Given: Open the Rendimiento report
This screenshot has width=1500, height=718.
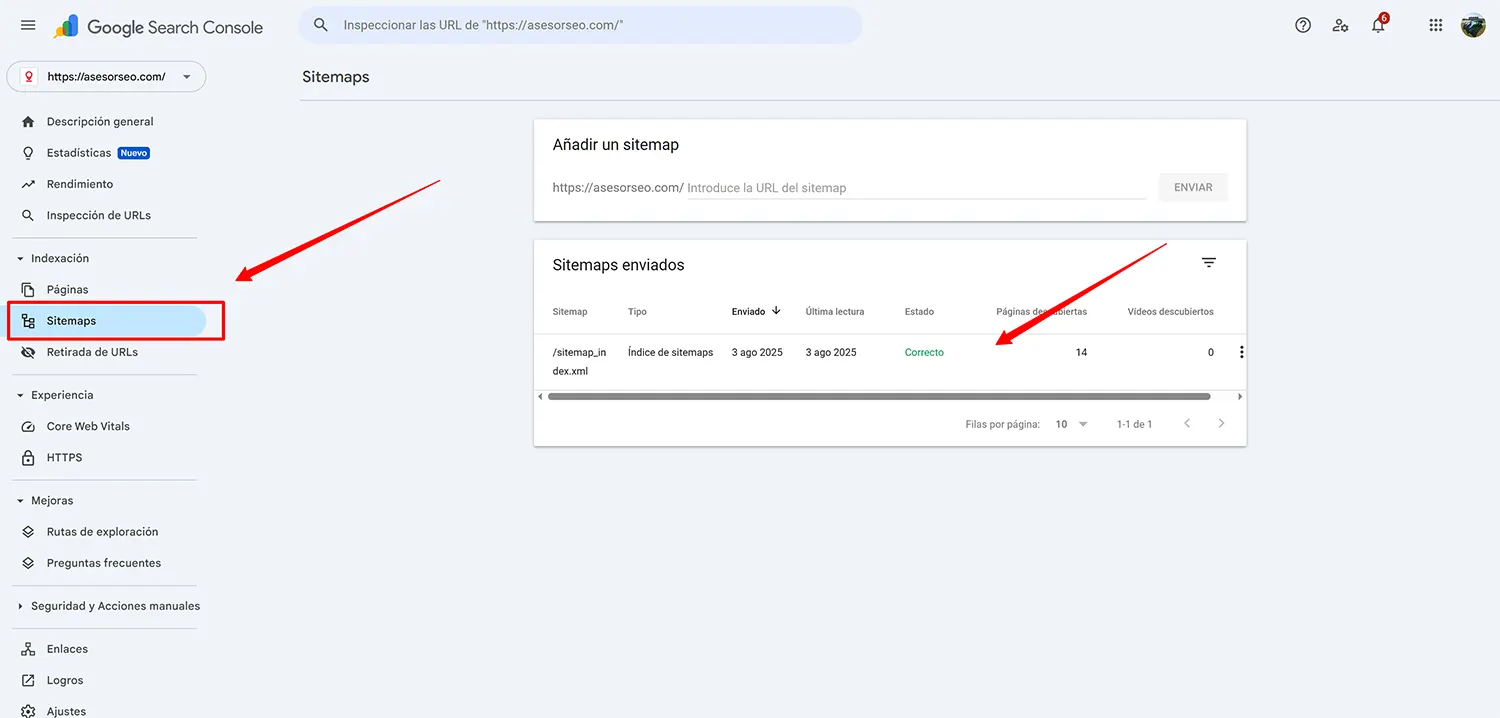Looking at the screenshot, I should tap(80, 184).
